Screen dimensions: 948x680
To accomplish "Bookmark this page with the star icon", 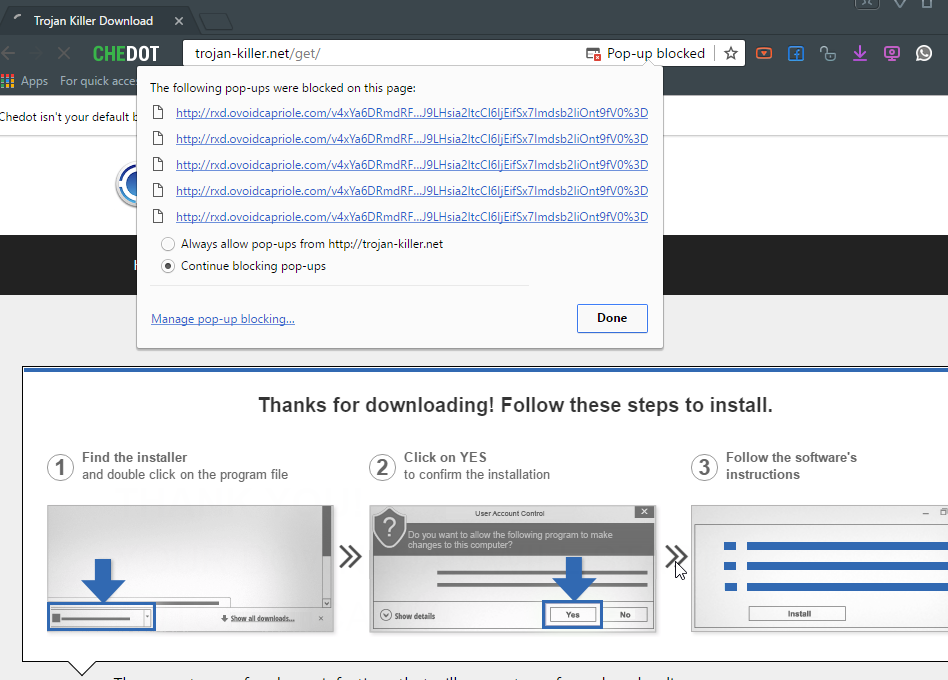I will (731, 54).
